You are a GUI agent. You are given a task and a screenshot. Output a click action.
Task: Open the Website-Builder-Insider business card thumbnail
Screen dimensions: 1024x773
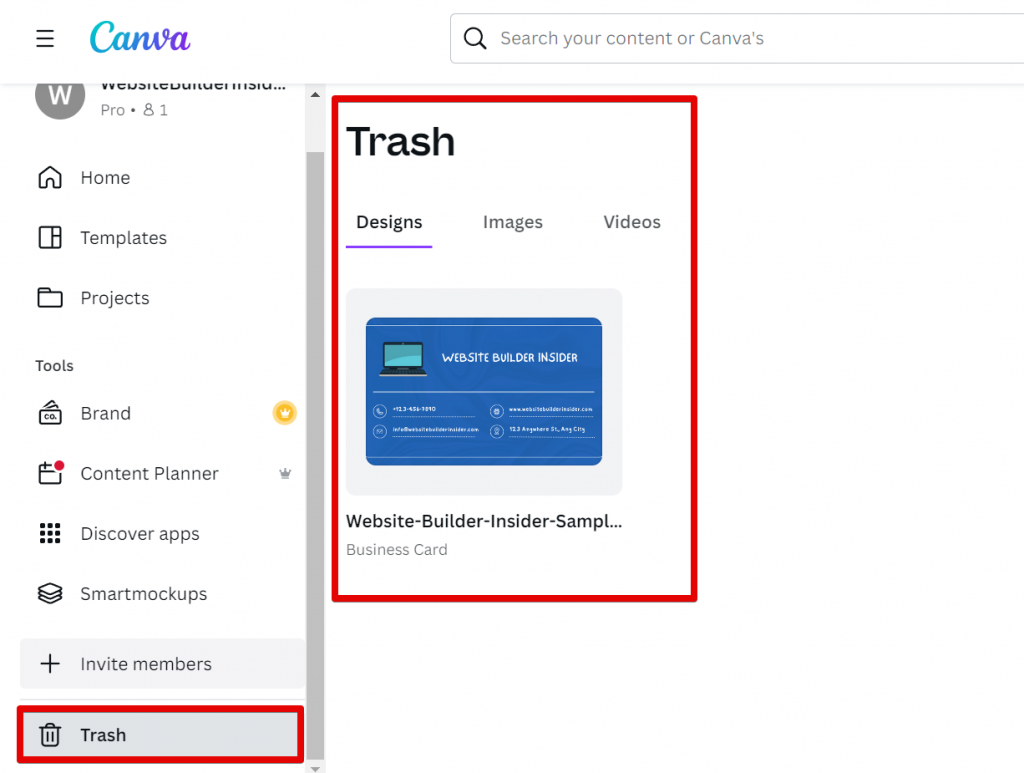tap(483, 391)
